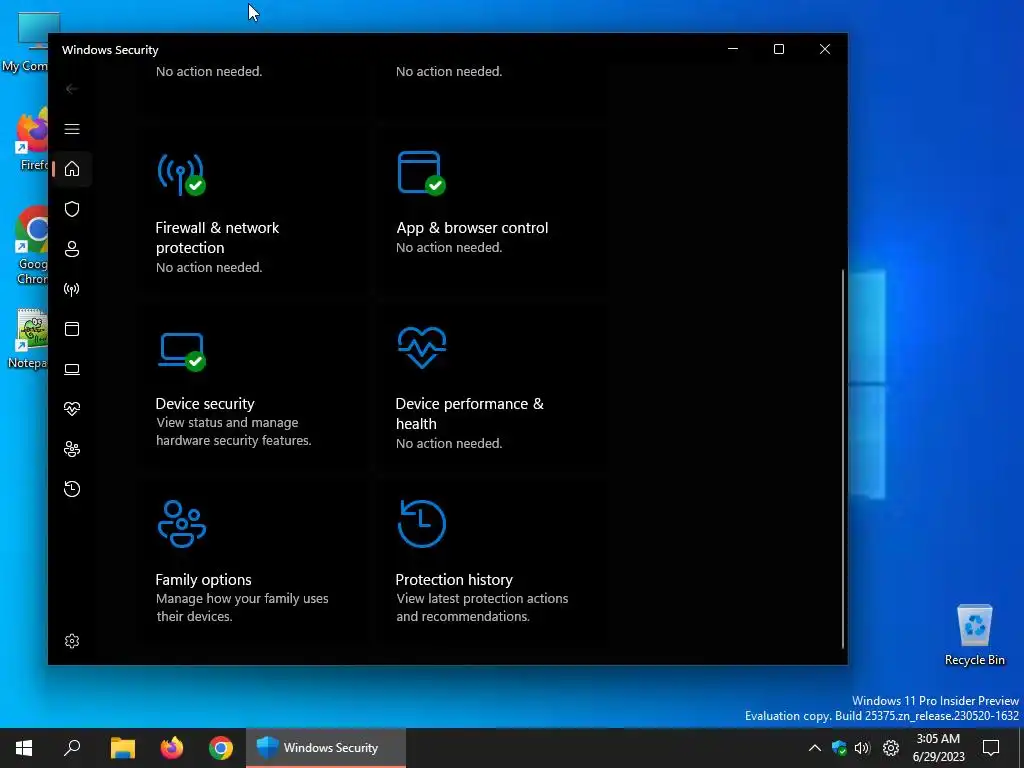Open App & browser control sidebar icon
The image size is (1024, 768).
[x=72, y=328]
